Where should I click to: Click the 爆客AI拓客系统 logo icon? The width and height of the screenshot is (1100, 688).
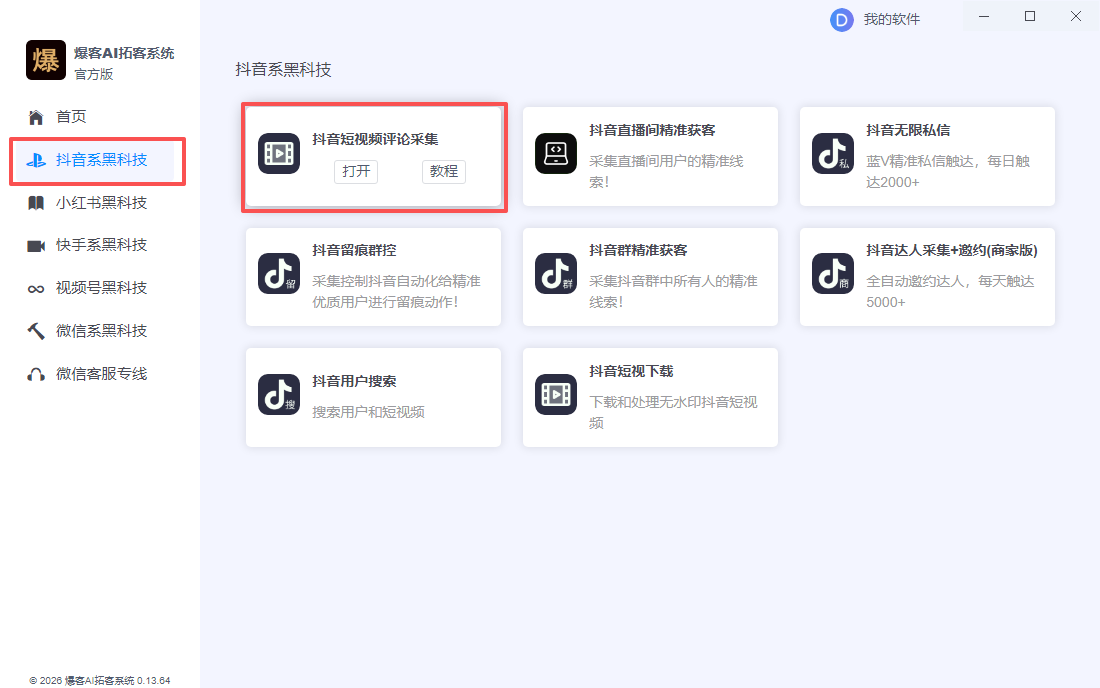pyautogui.click(x=46, y=60)
